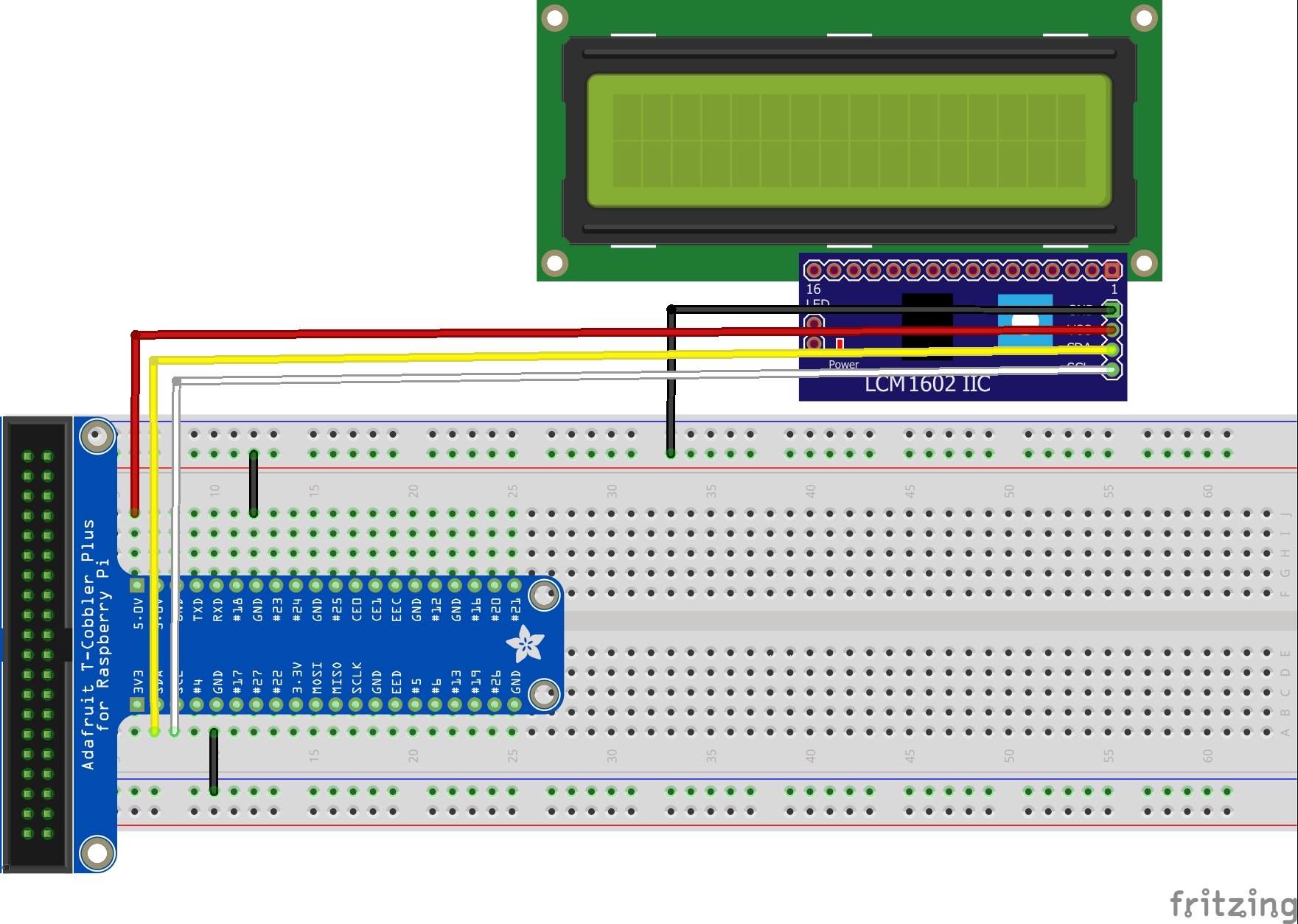Click the TXD label on the T-Cobbler
Screen dimensions: 1298x924
click(x=198, y=609)
